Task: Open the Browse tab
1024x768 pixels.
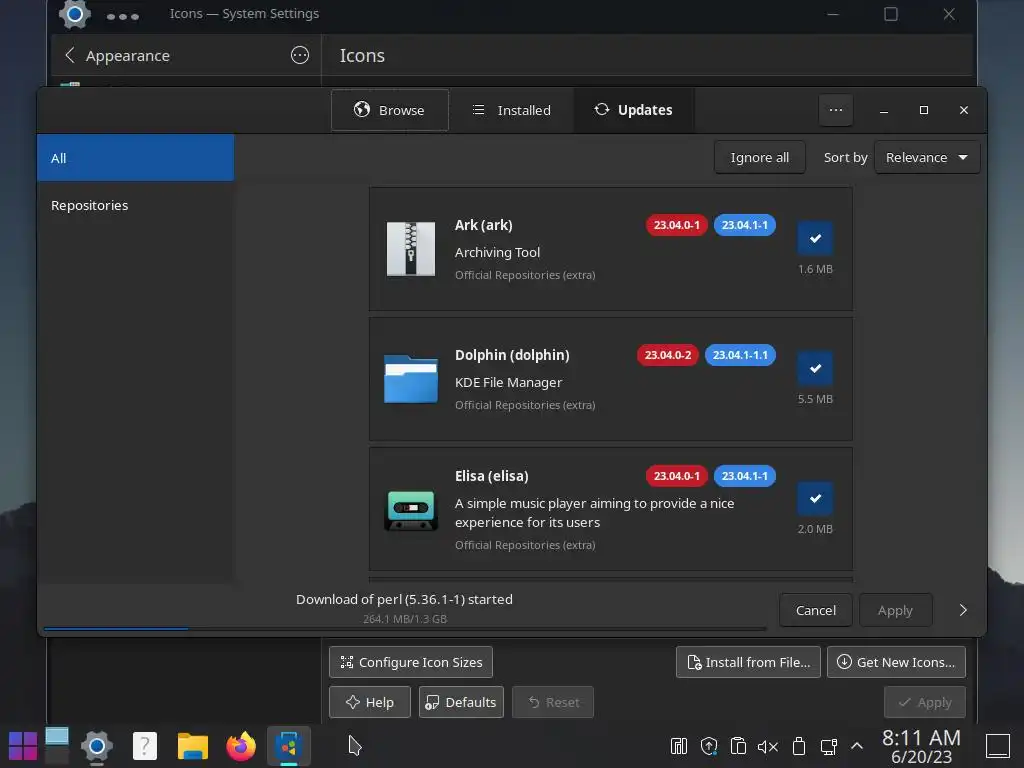Action: (390, 110)
